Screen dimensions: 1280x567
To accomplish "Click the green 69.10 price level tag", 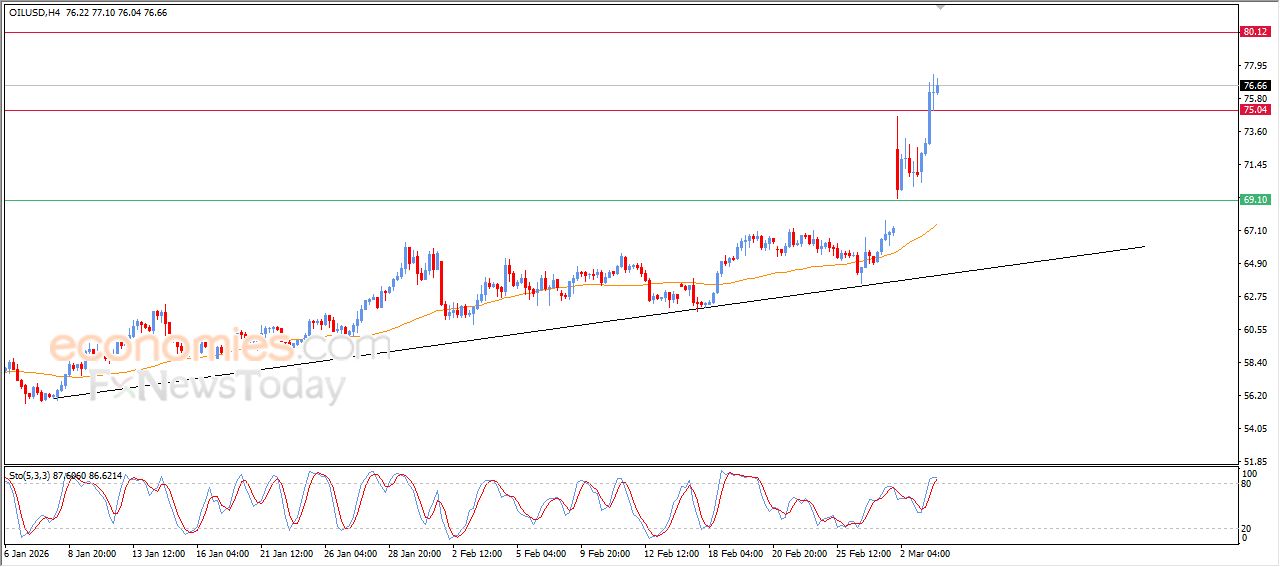I will pos(1254,200).
